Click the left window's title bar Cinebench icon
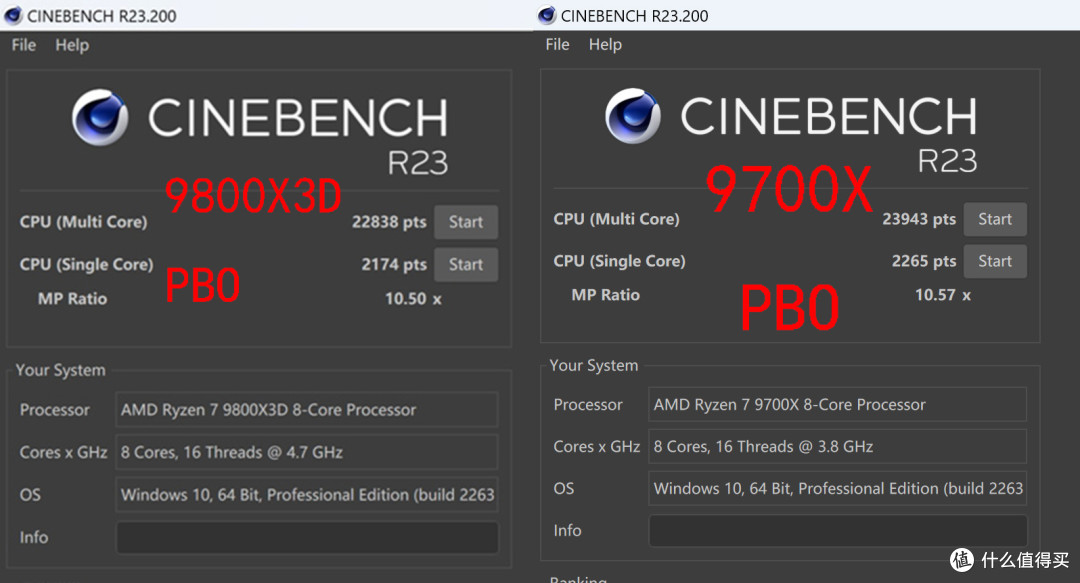The width and height of the screenshot is (1080, 583). tap(12, 15)
